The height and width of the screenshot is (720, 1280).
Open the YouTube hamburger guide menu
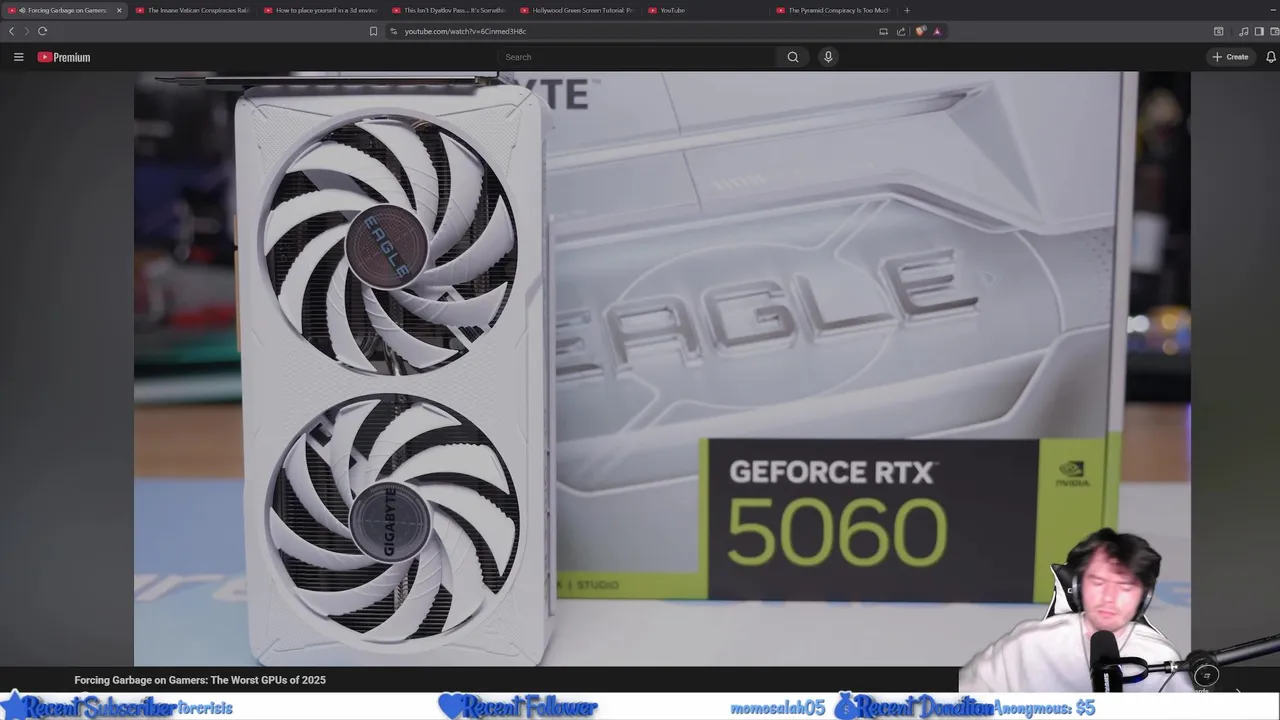[18, 57]
